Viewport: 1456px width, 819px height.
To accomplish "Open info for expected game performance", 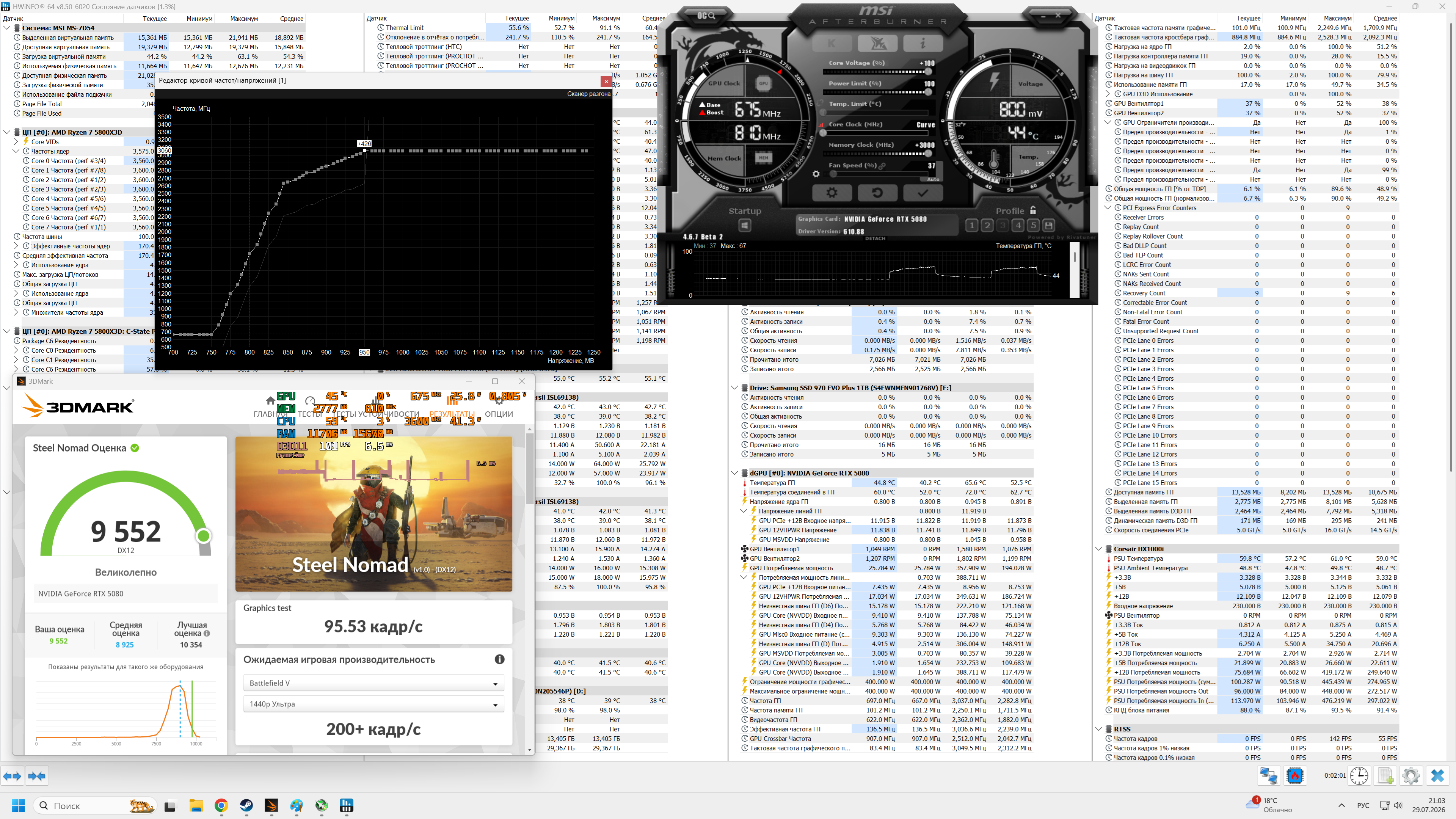I will tap(500, 659).
